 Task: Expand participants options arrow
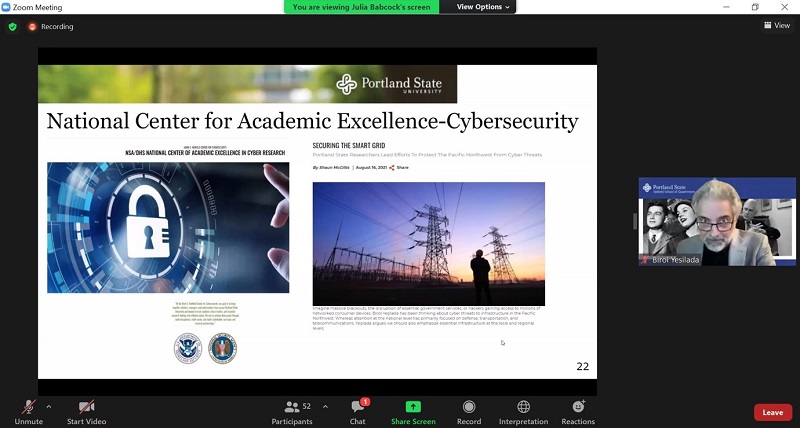(x=326, y=407)
